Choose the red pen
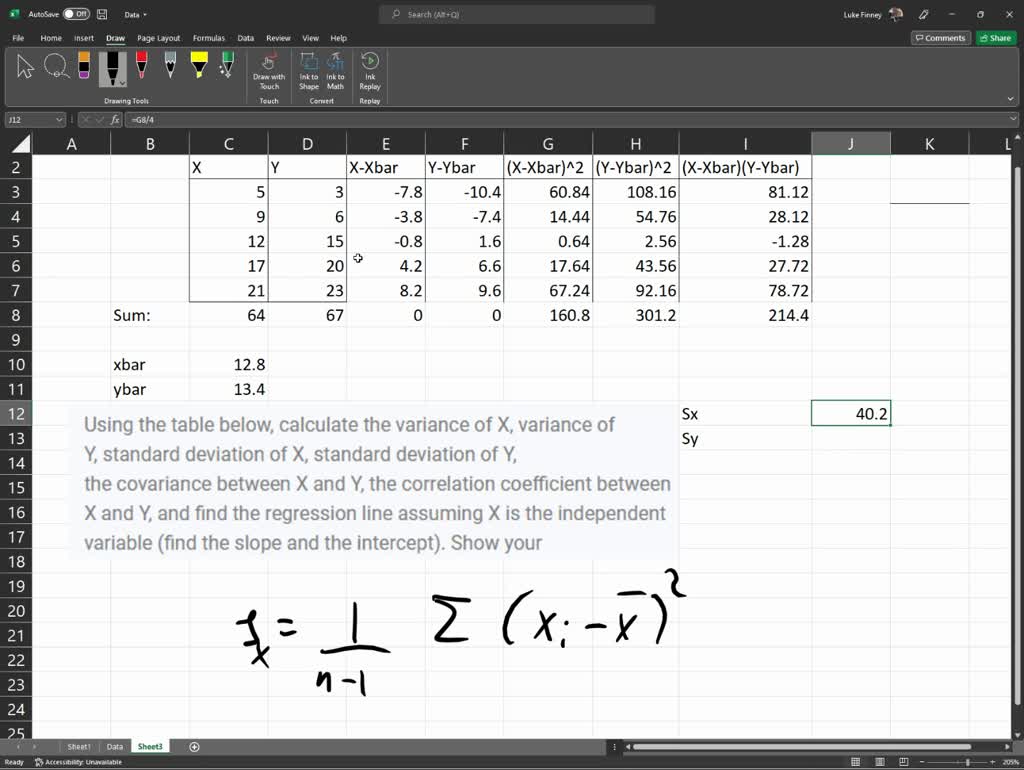This screenshot has width=1024, height=770. (x=140, y=66)
